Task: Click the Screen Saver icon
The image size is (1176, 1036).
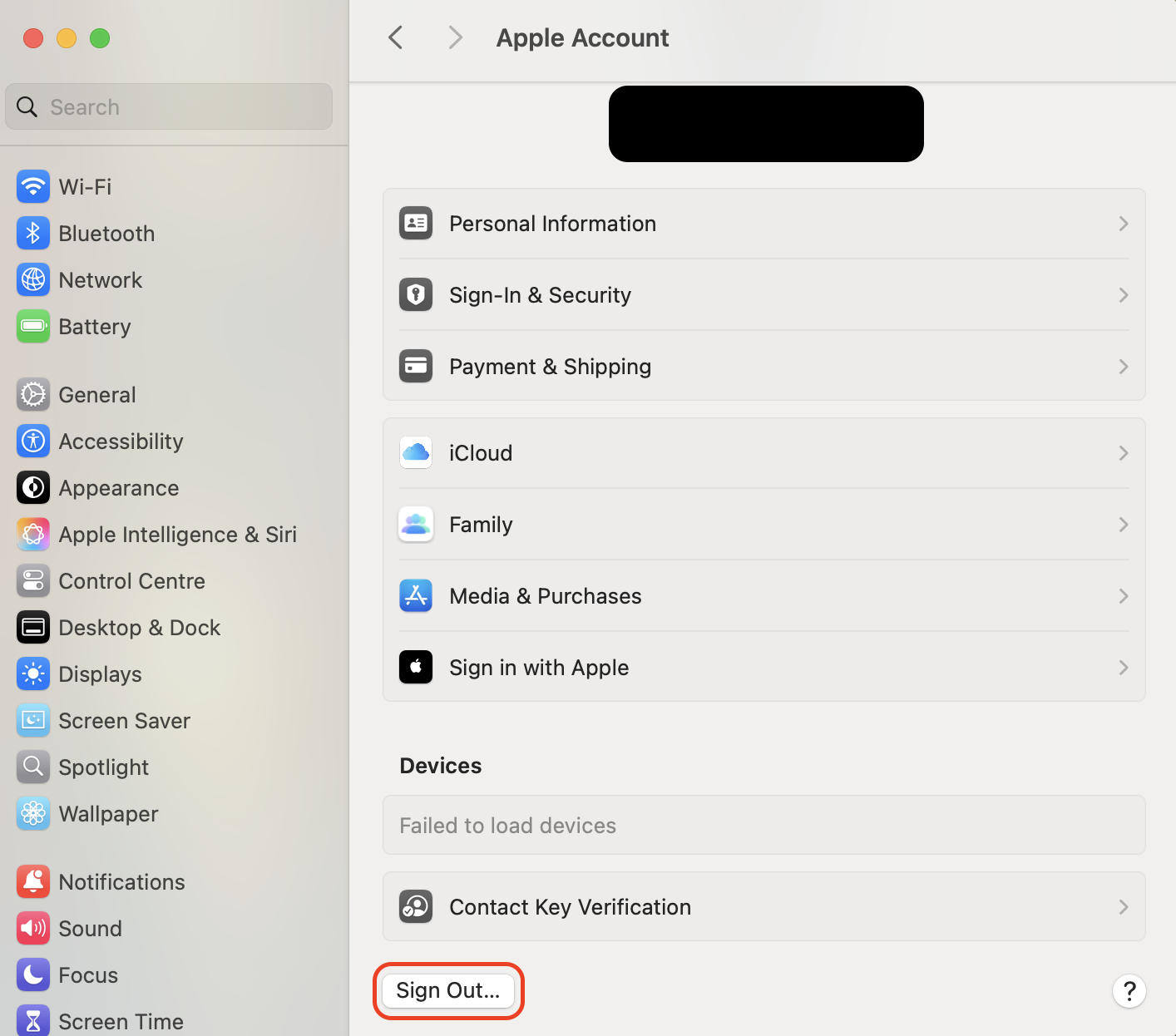Action: [33, 721]
